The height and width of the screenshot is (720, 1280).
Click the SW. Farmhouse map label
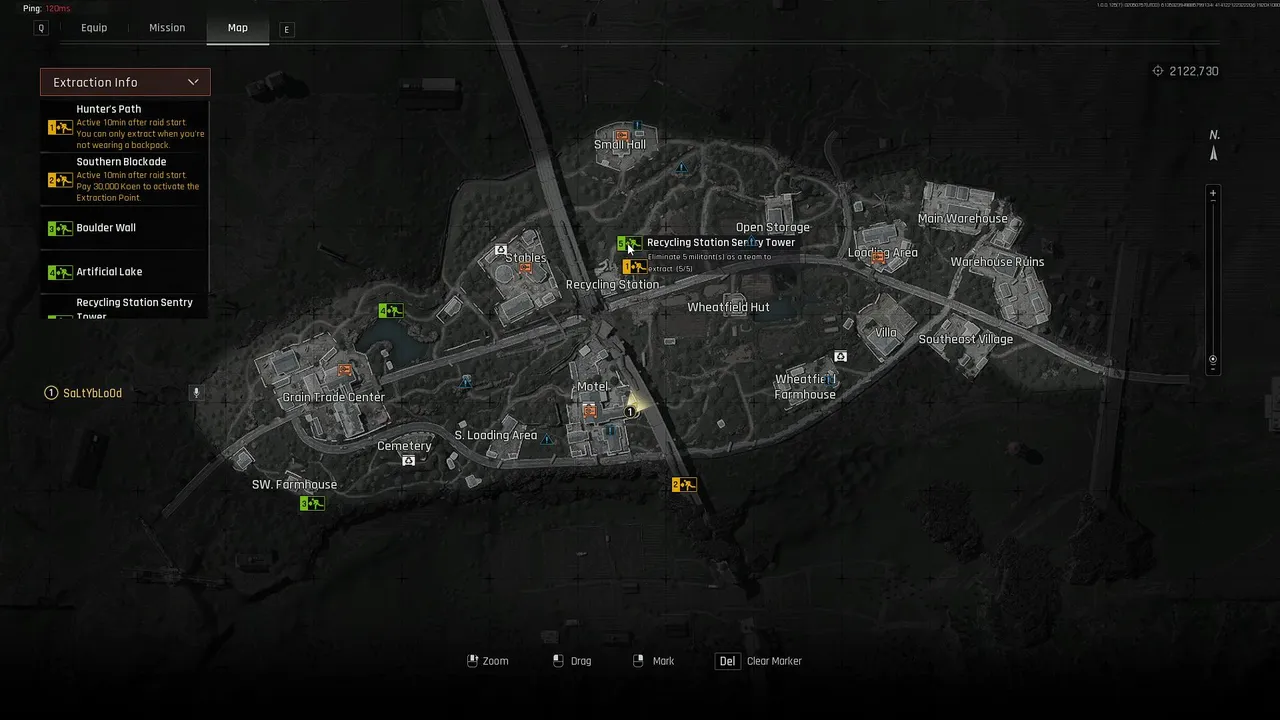[x=294, y=484]
